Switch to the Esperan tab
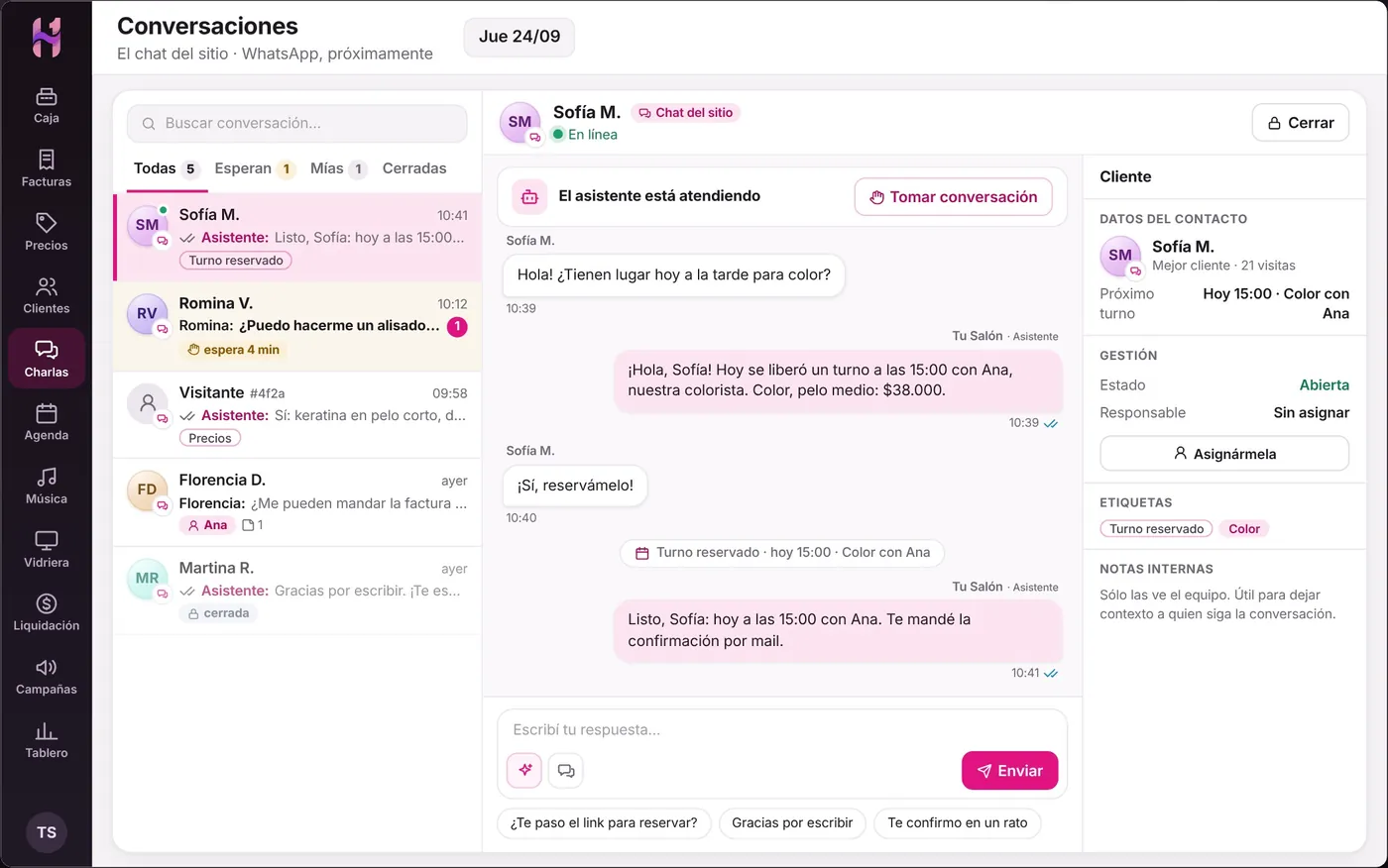Image resolution: width=1388 pixels, height=868 pixels. pos(255,168)
